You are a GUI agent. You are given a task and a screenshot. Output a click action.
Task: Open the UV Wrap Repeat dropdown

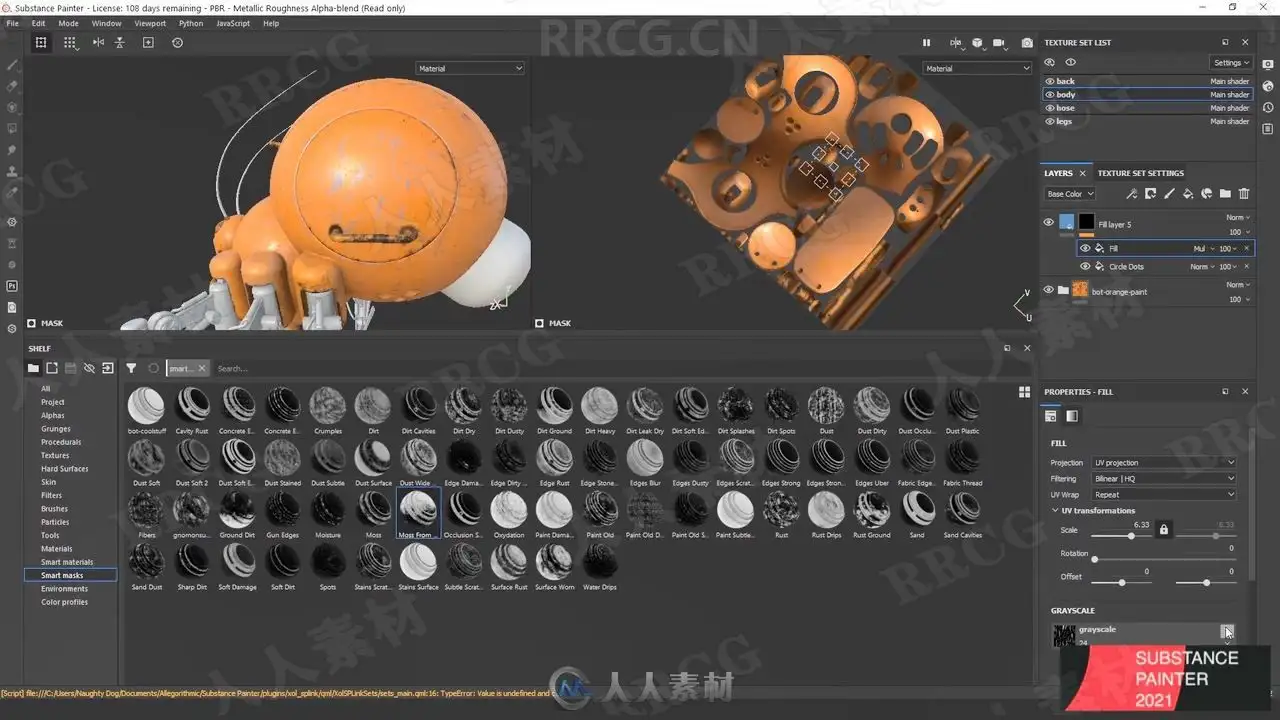pyautogui.click(x=1164, y=495)
